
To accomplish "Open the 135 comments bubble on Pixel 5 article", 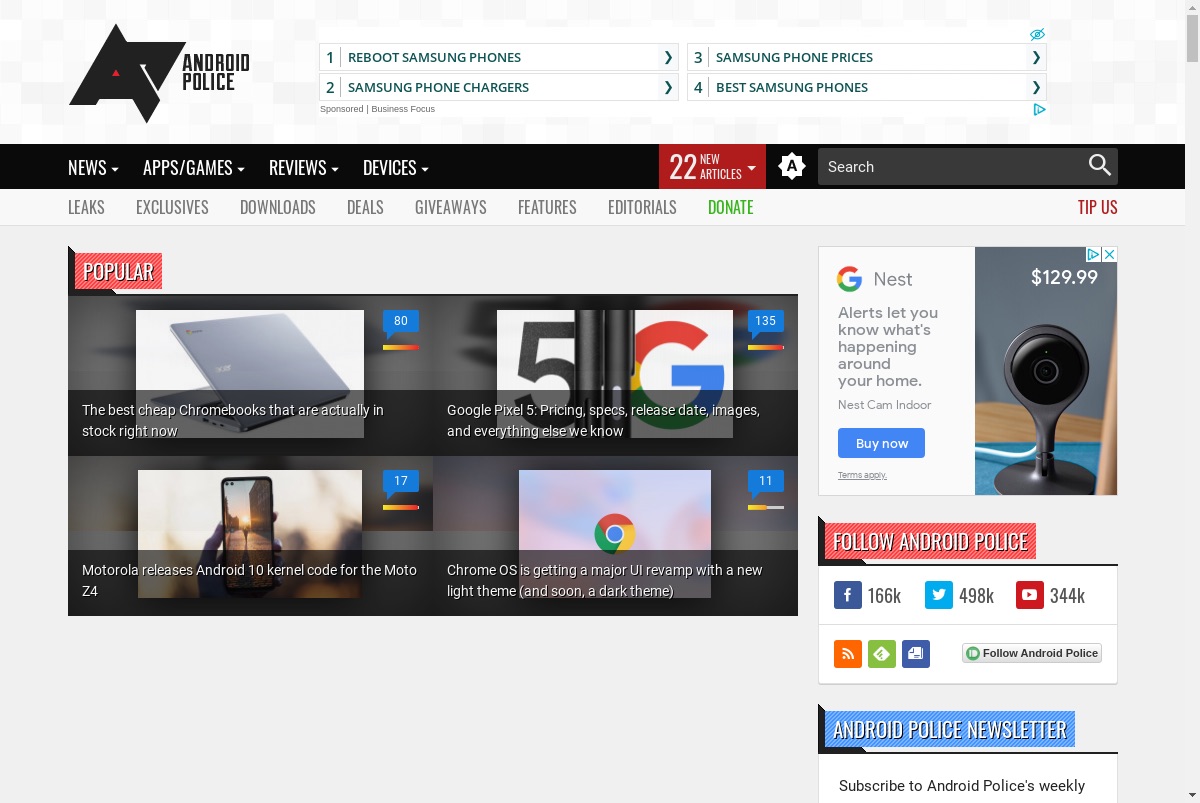I will tap(766, 322).
